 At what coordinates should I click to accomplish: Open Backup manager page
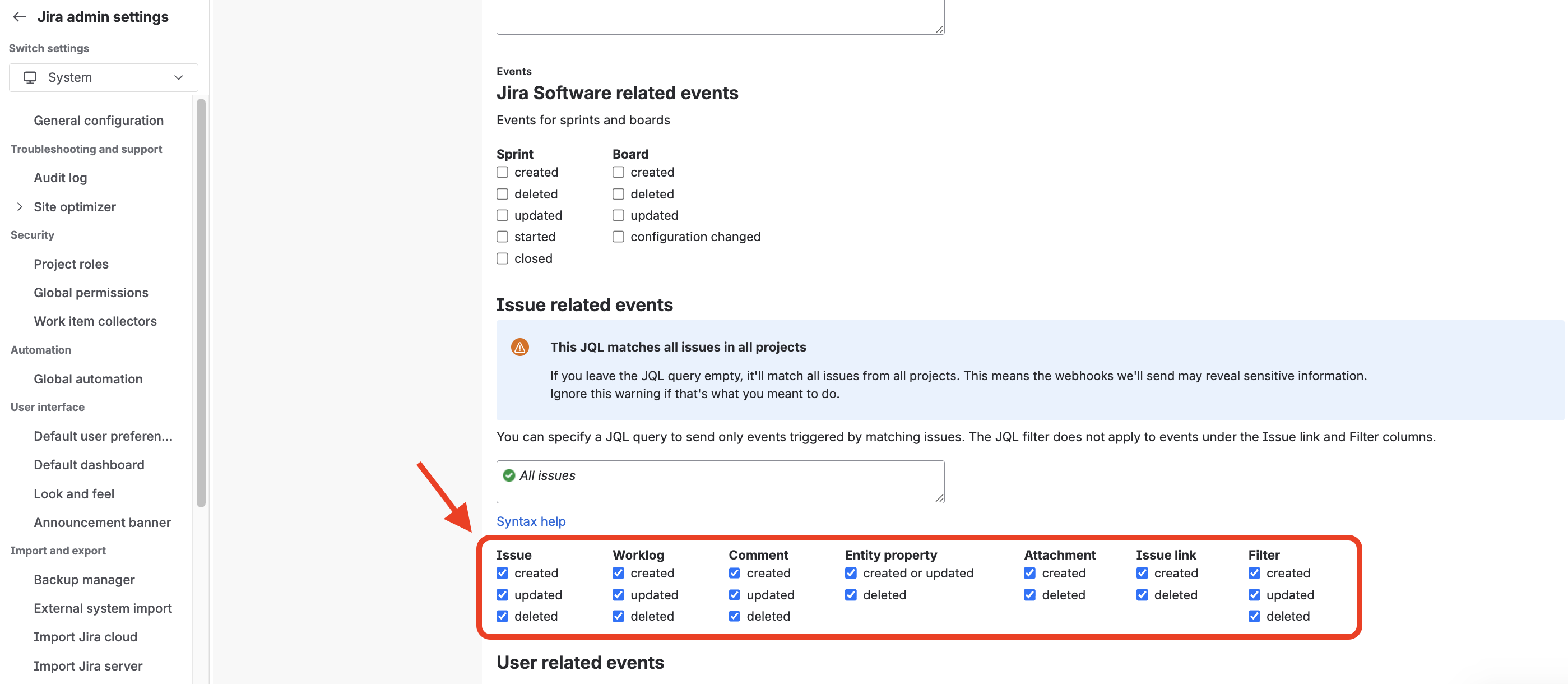click(x=84, y=579)
